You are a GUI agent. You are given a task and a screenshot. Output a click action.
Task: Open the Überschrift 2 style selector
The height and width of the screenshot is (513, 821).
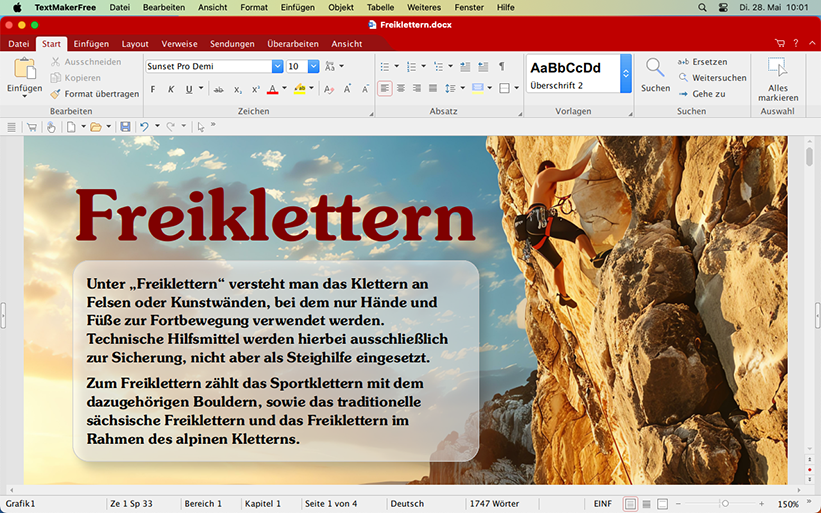tap(625, 74)
